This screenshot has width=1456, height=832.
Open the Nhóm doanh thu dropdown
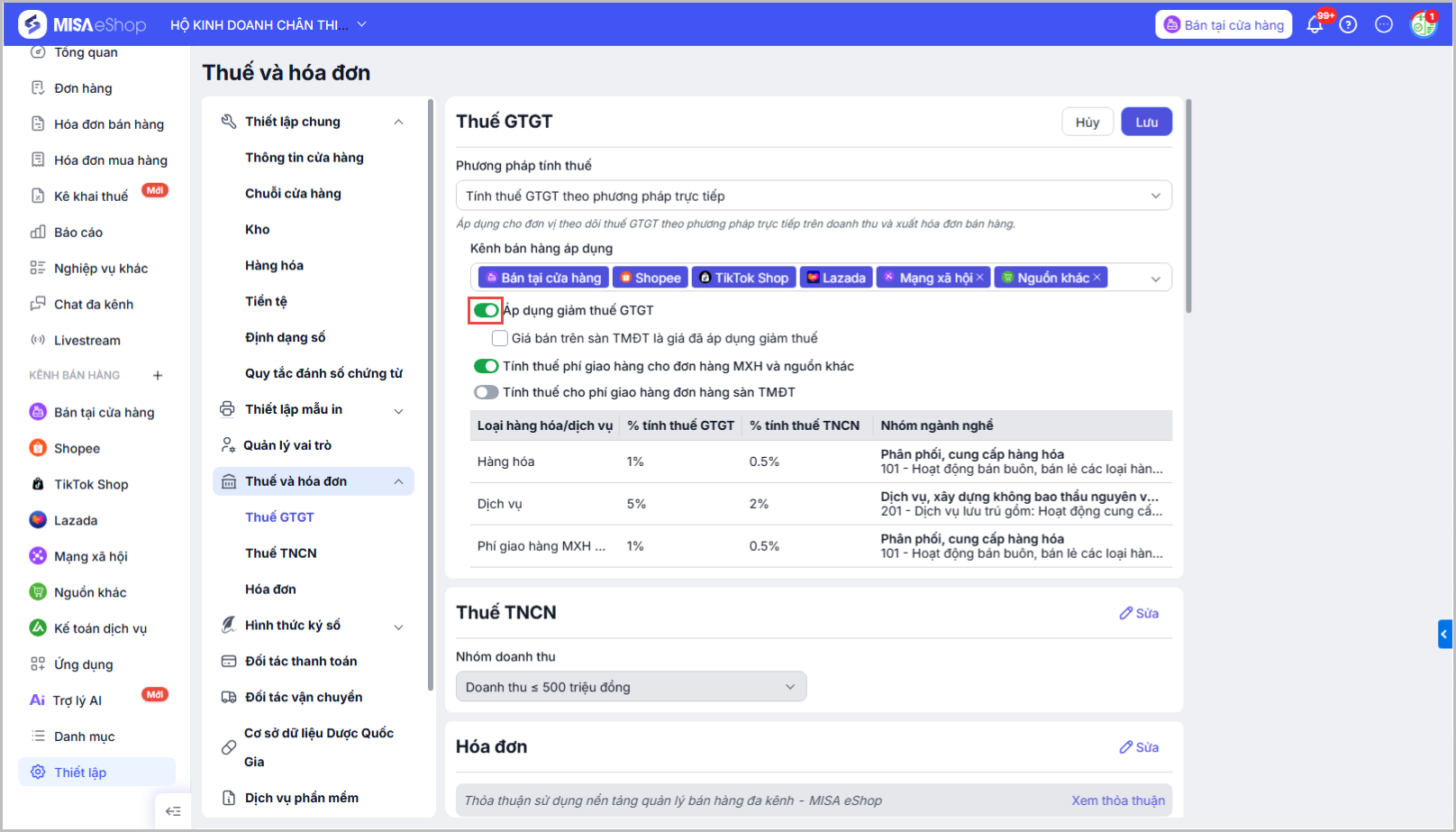point(631,687)
